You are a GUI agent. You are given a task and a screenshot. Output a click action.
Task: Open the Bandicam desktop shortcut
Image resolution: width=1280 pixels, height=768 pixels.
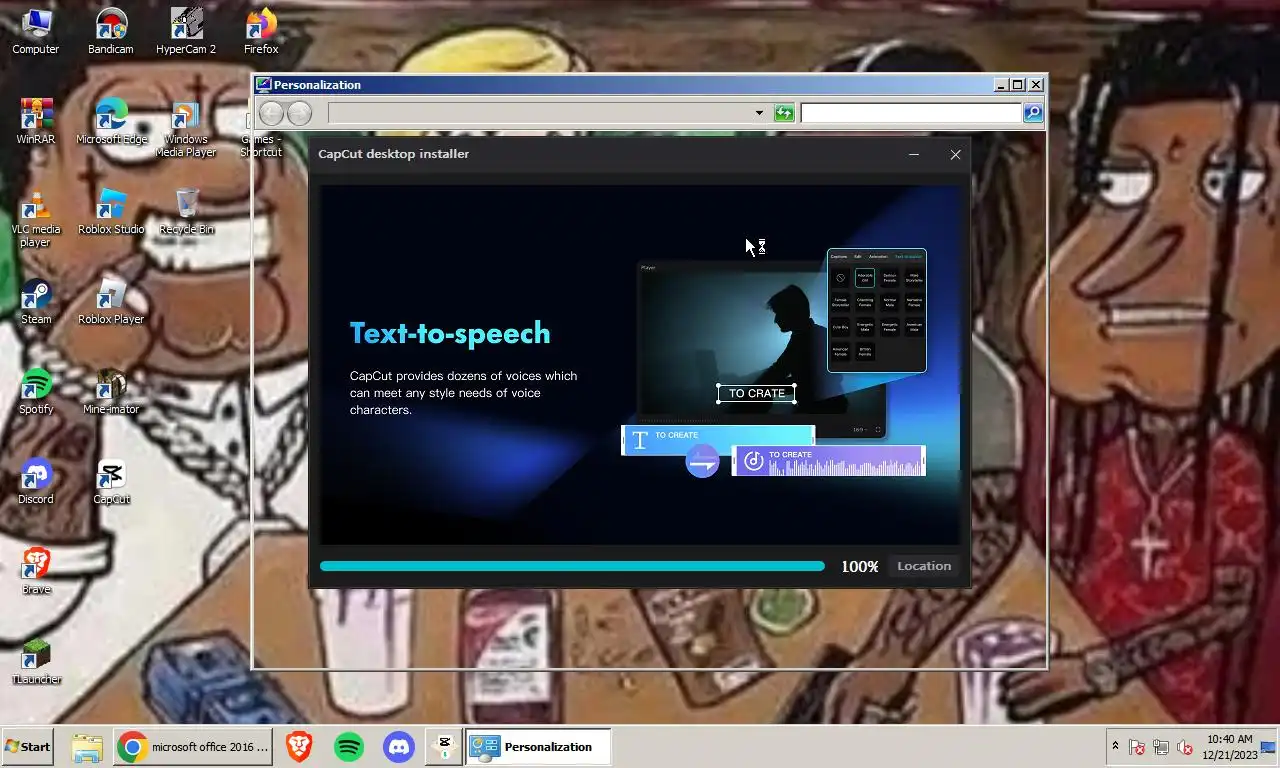click(110, 31)
